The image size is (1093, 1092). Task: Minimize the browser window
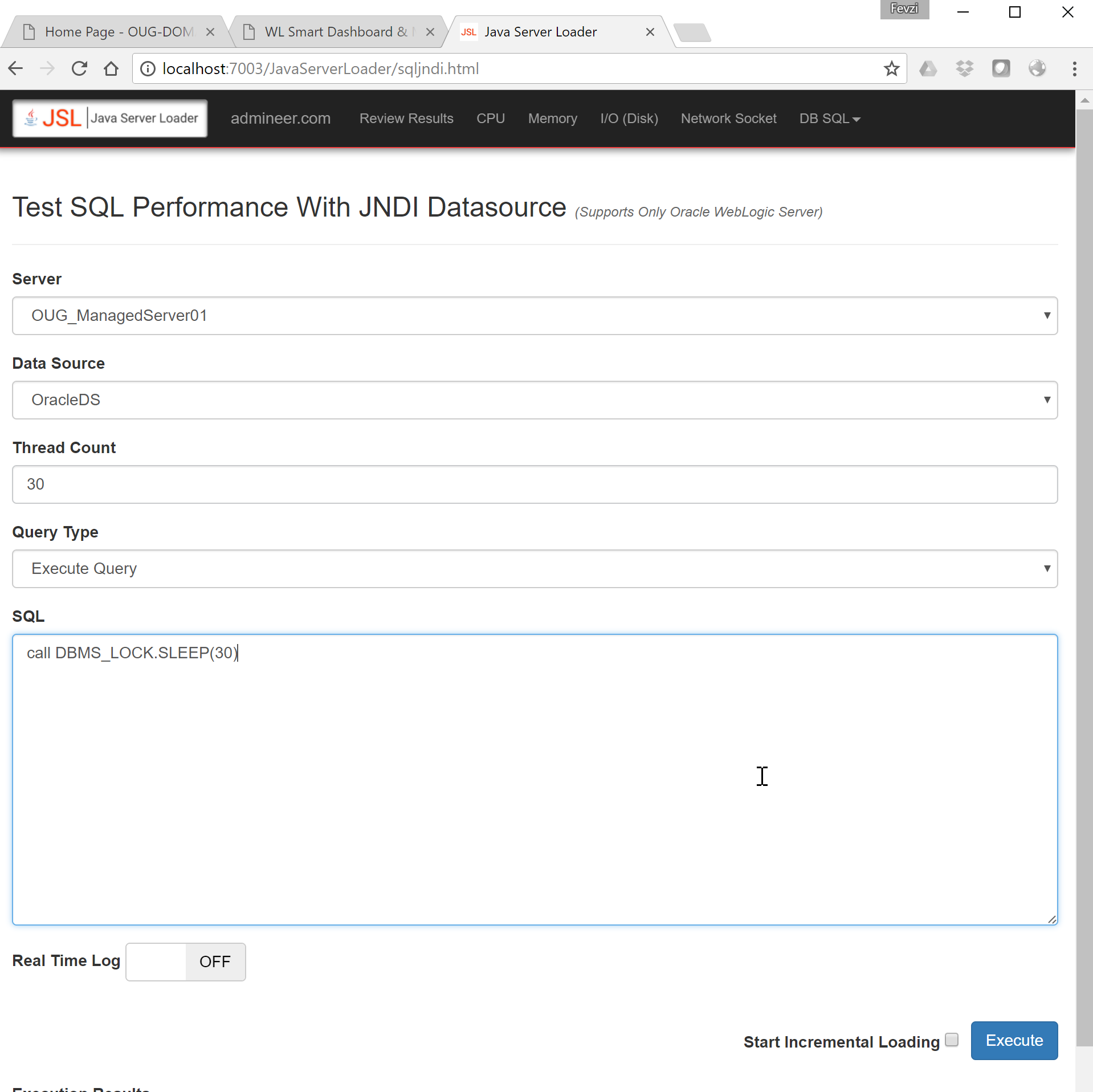coord(963,12)
